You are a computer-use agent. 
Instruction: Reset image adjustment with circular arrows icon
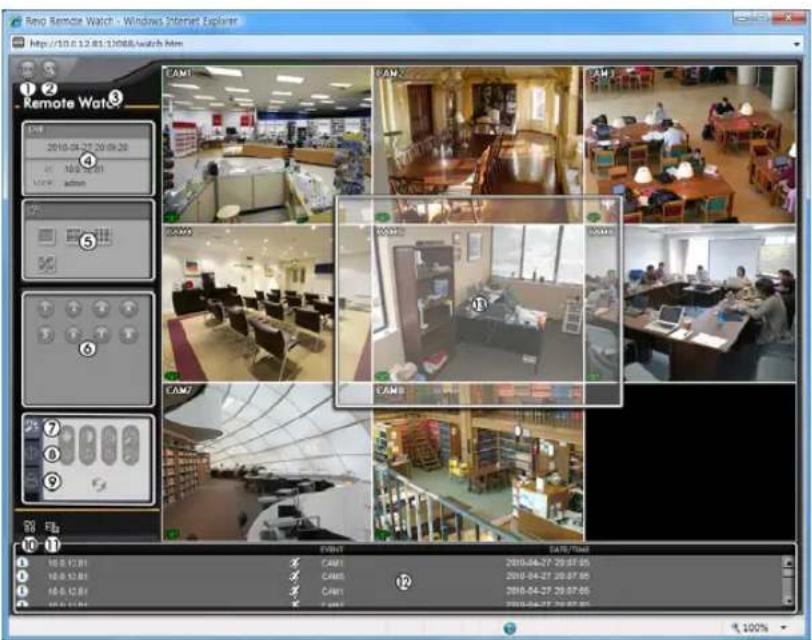[98, 485]
